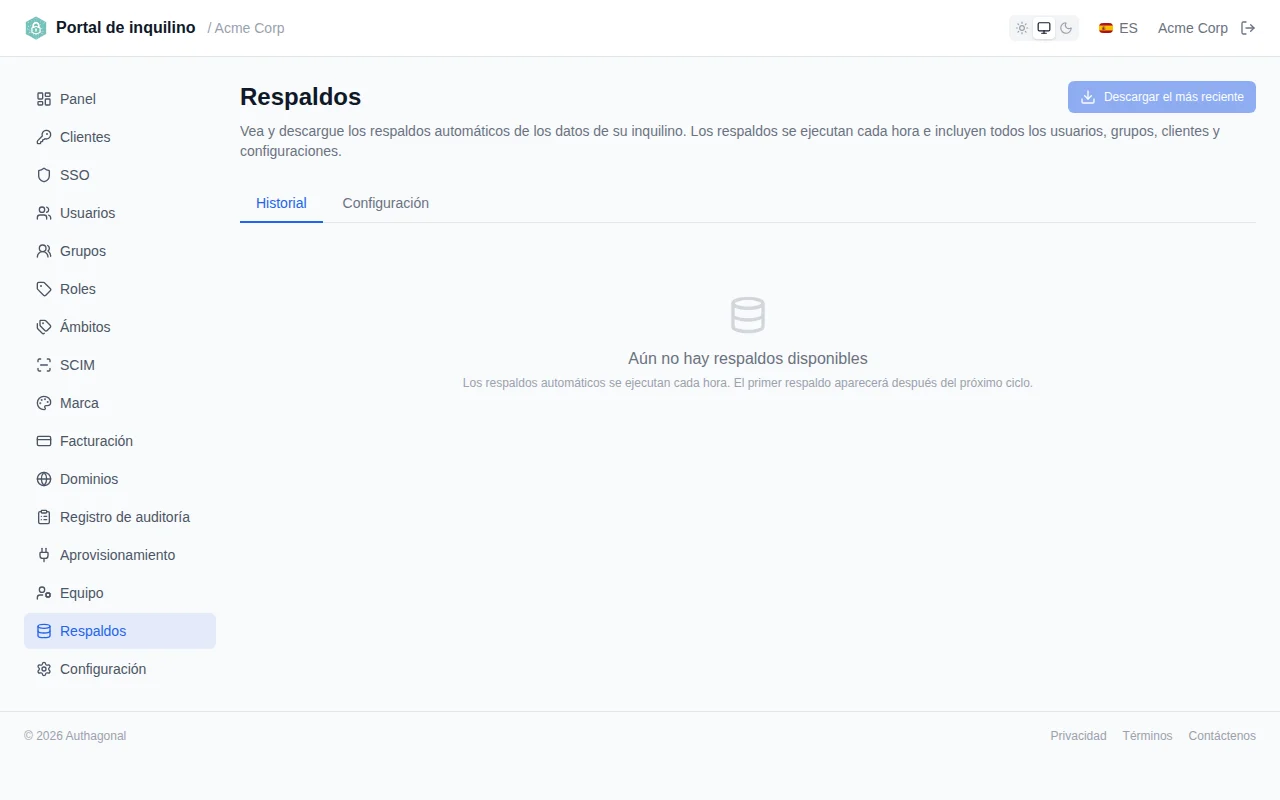
Task: Click the Ámbitos tags icon
Action: 44,327
